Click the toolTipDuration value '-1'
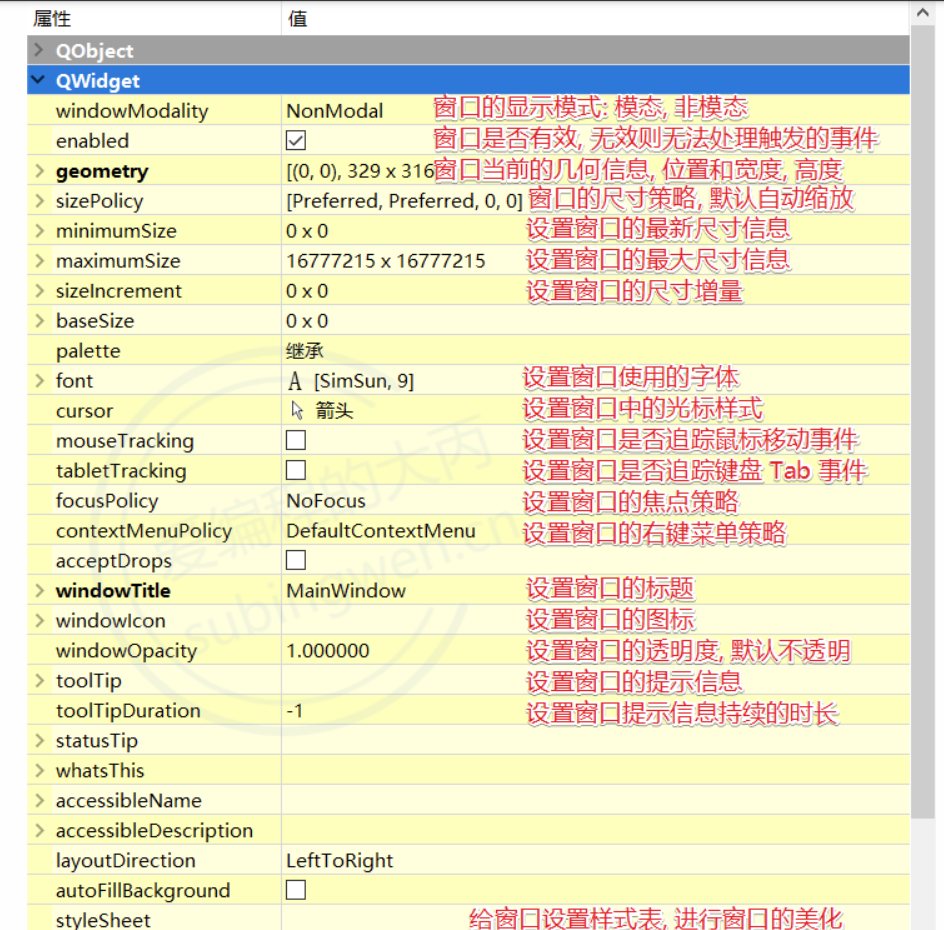Viewport: 944px width, 930px height. pos(294,711)
